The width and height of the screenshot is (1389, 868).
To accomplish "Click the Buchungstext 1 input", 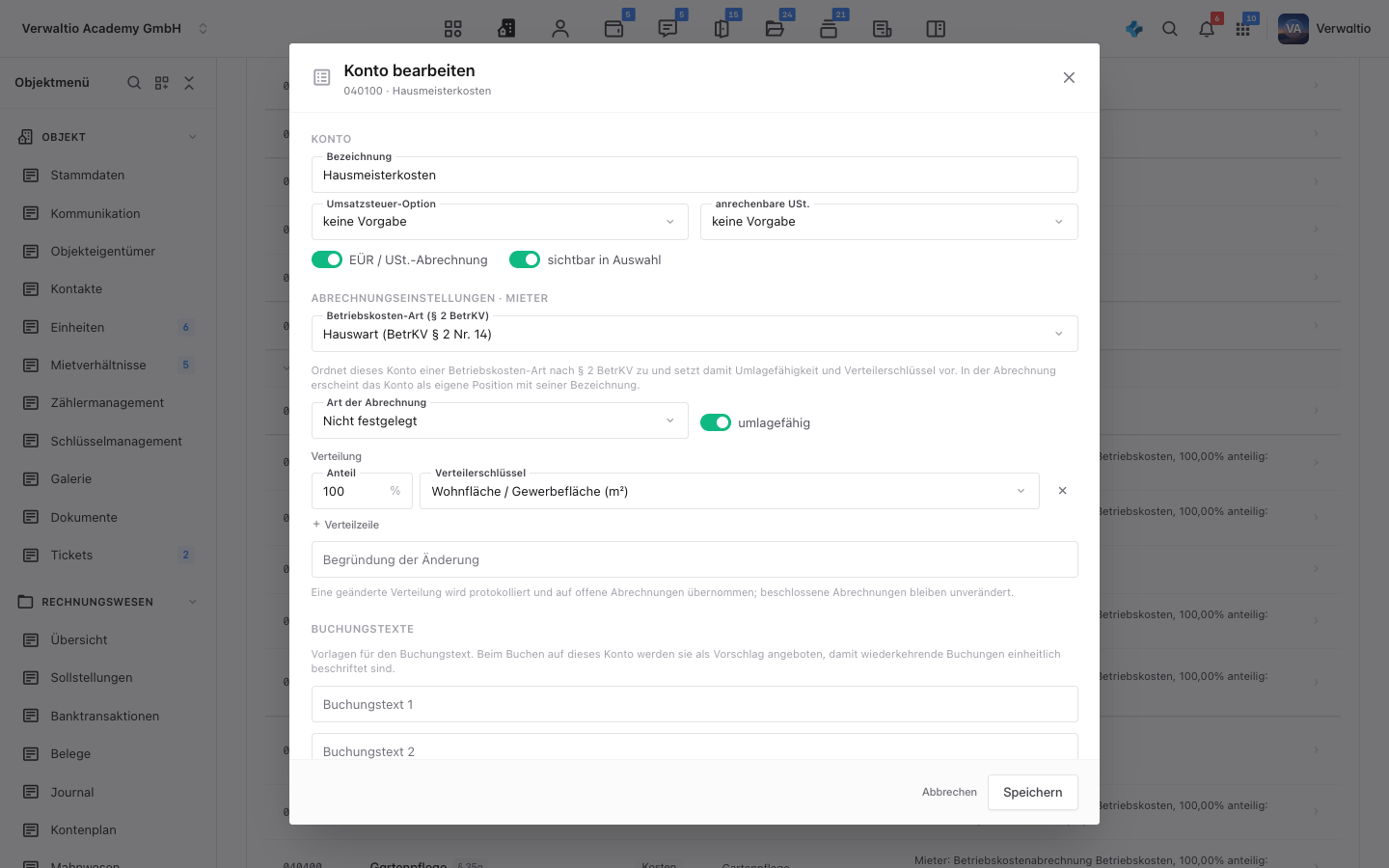I will (694, 704).
